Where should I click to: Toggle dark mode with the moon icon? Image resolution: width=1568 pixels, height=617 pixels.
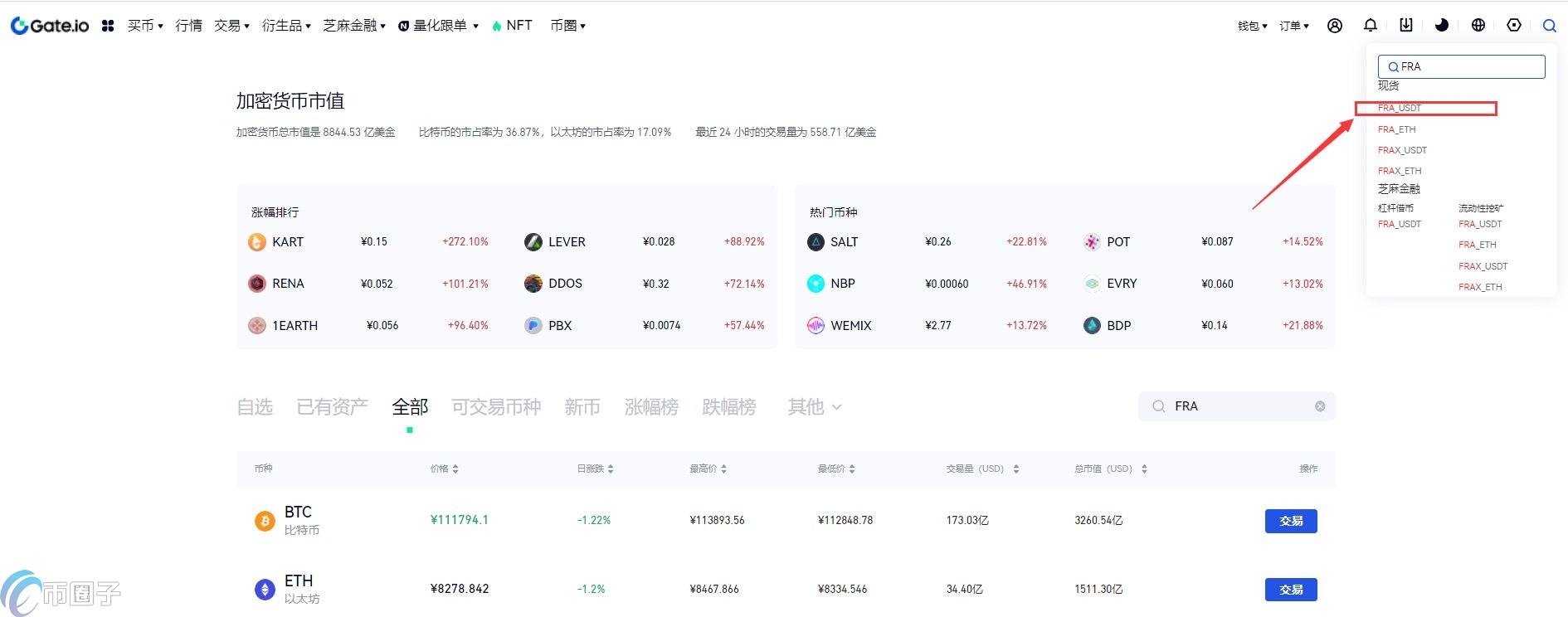[1442, 25]
